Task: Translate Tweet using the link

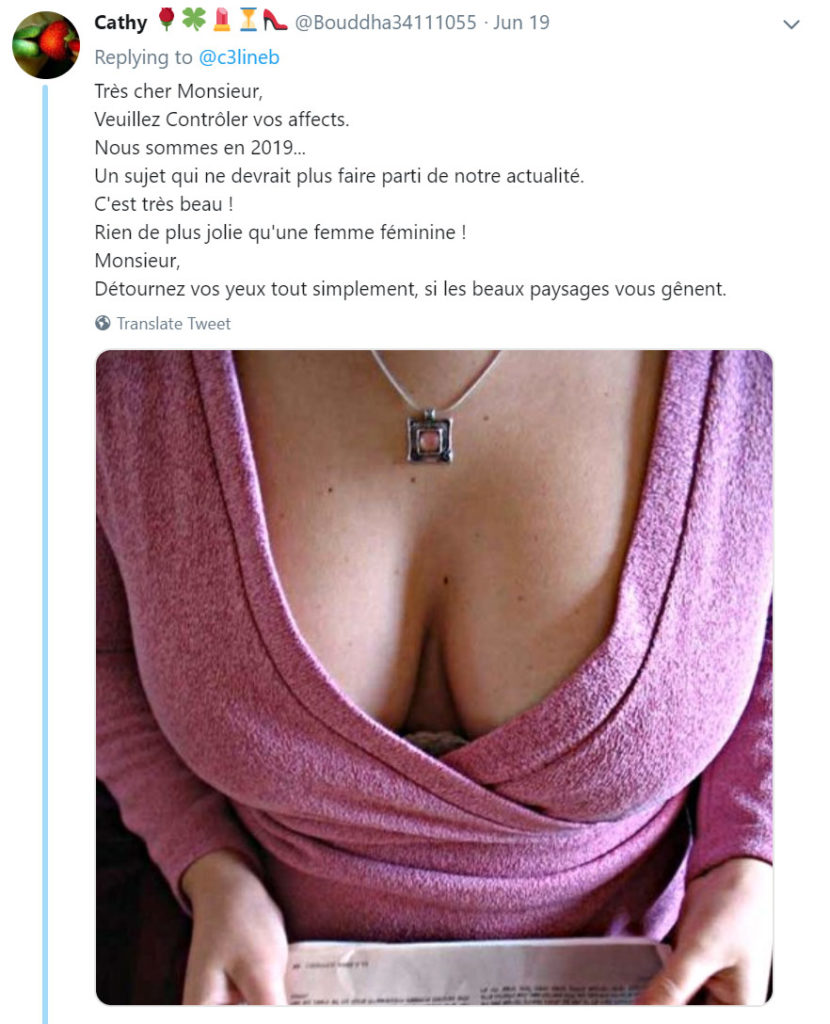Action: pyautogui.click(x=174, y=324)
